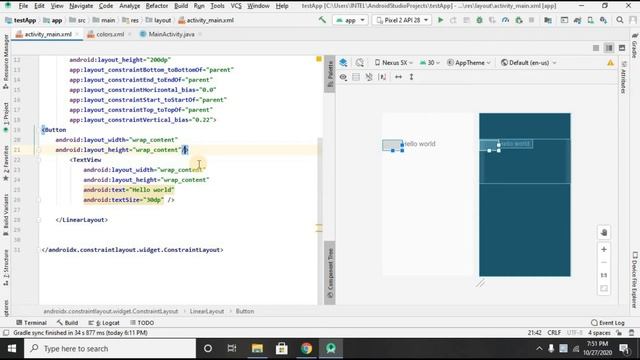The image size is (640, 360).
Task: Open the Event Log
Action: [608, 322]
